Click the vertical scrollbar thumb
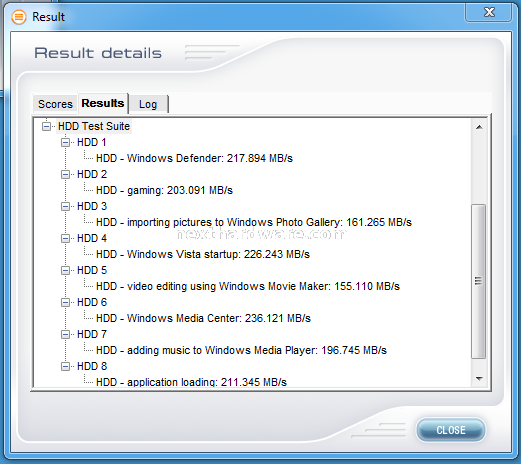 tap(479, 281)
